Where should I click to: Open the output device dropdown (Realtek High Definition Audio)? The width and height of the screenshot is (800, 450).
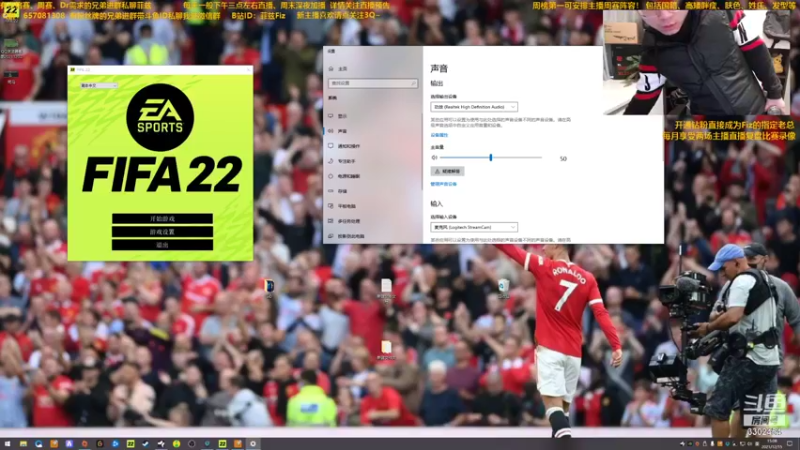(x=474, y=107)
